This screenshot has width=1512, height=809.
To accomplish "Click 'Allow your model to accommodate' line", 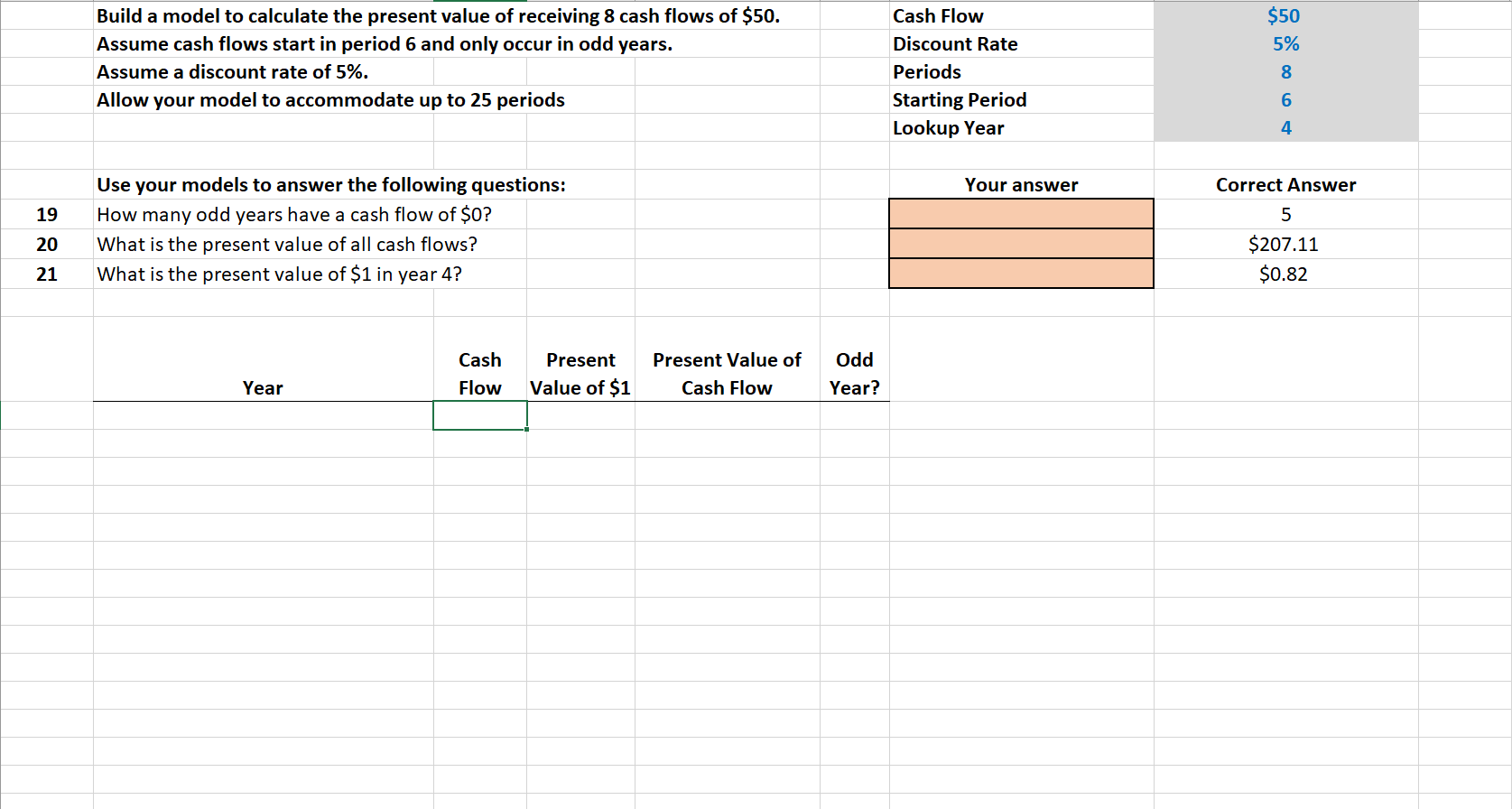I will (330, 99).
